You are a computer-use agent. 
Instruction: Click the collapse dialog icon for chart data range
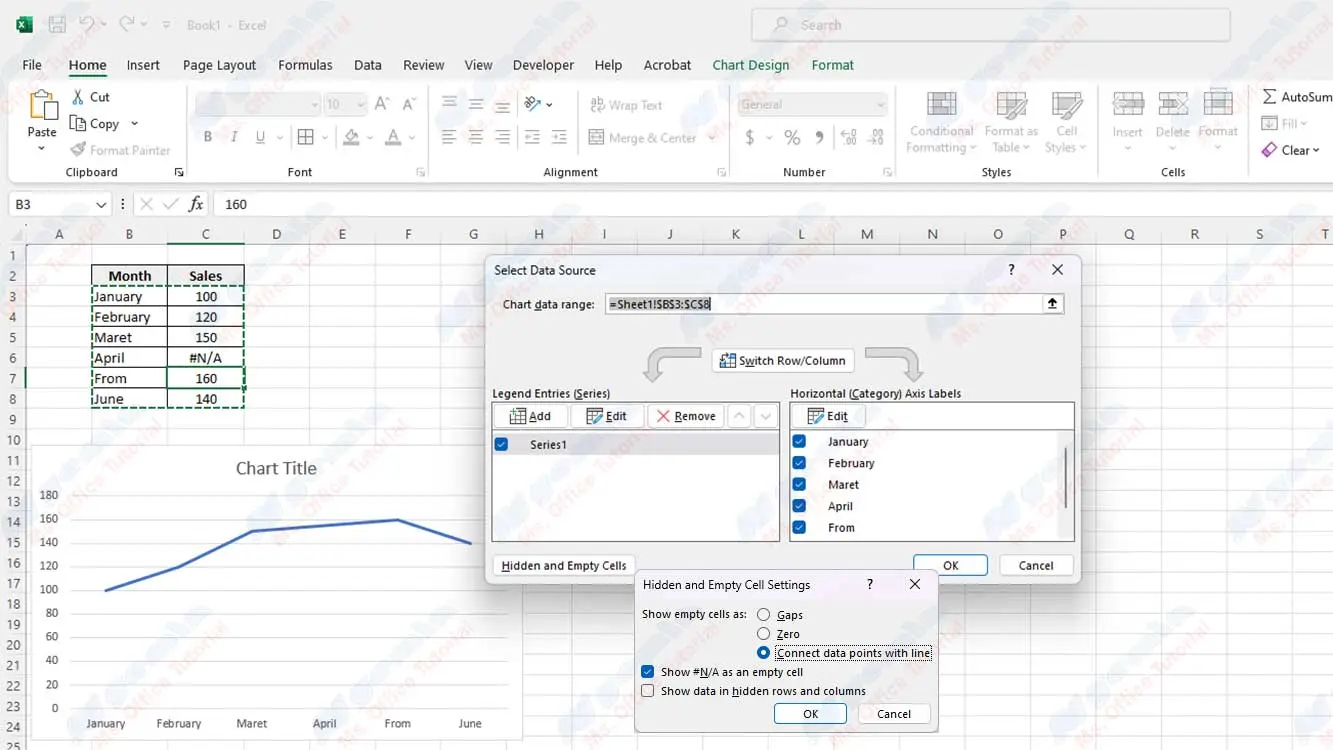(1052, 304)
